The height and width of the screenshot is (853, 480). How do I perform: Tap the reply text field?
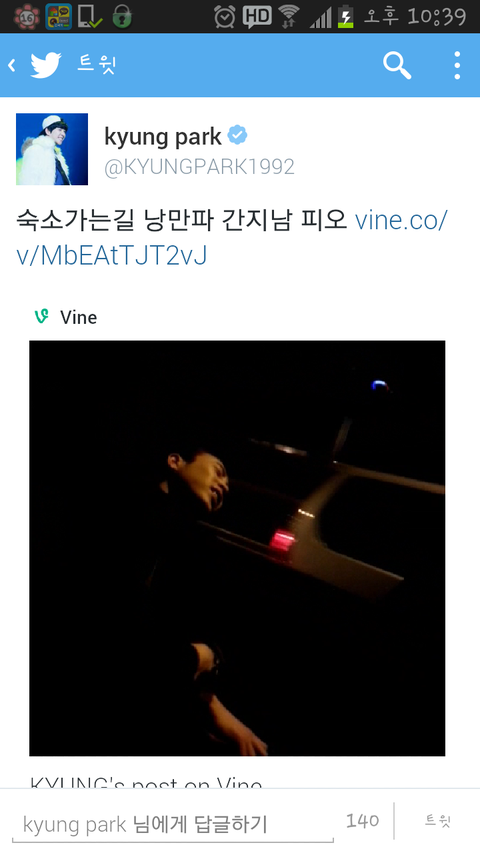click(173, 824)
